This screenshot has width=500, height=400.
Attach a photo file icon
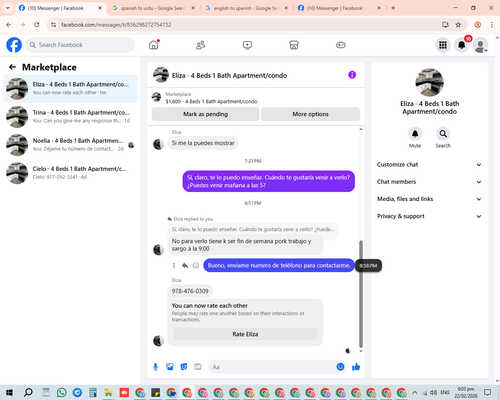[170, 367]
